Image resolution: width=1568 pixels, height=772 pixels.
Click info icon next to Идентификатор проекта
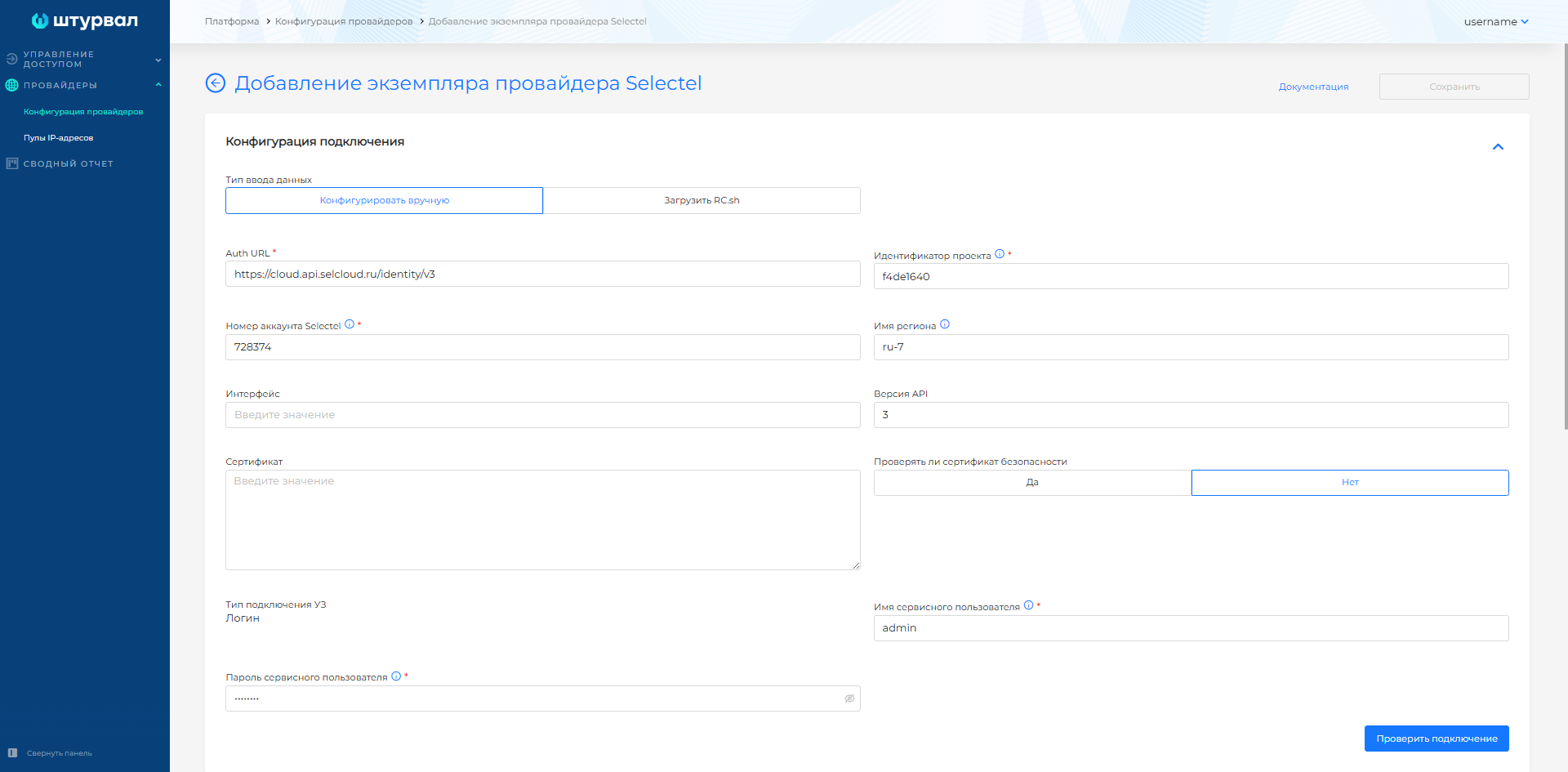click(x=1000, y=254)
